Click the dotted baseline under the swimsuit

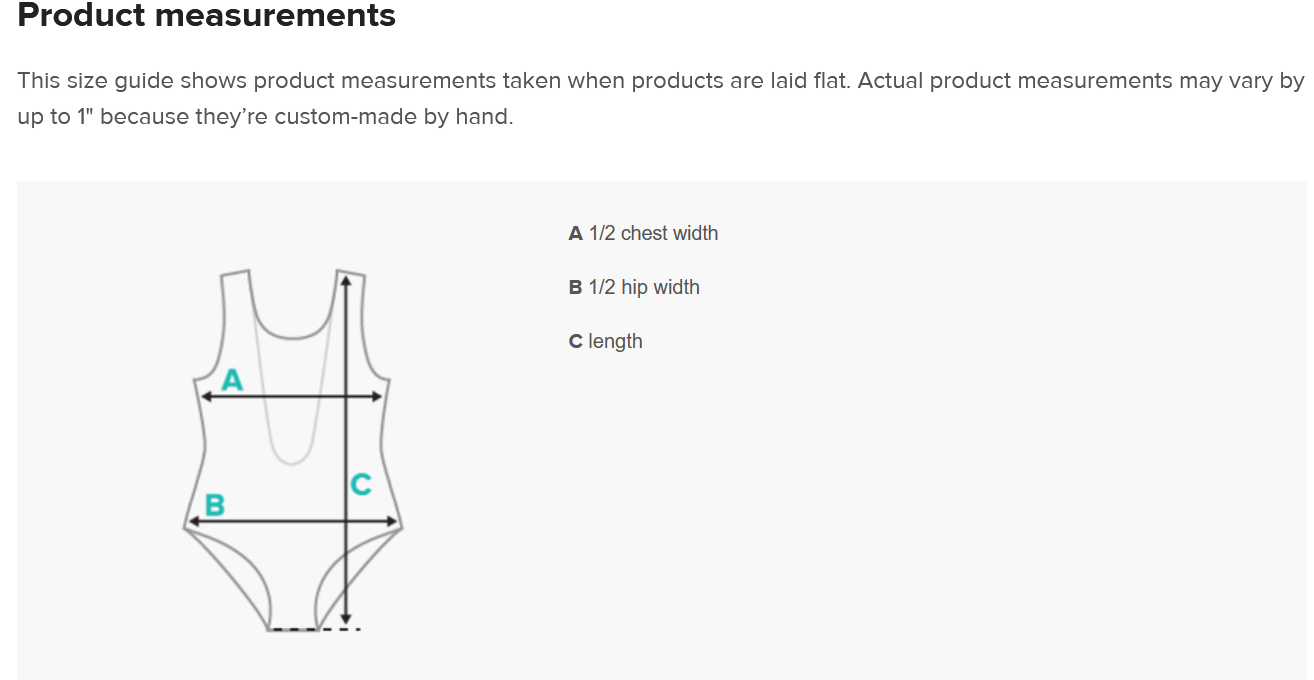pyautogui.click(x=314, y=629)
